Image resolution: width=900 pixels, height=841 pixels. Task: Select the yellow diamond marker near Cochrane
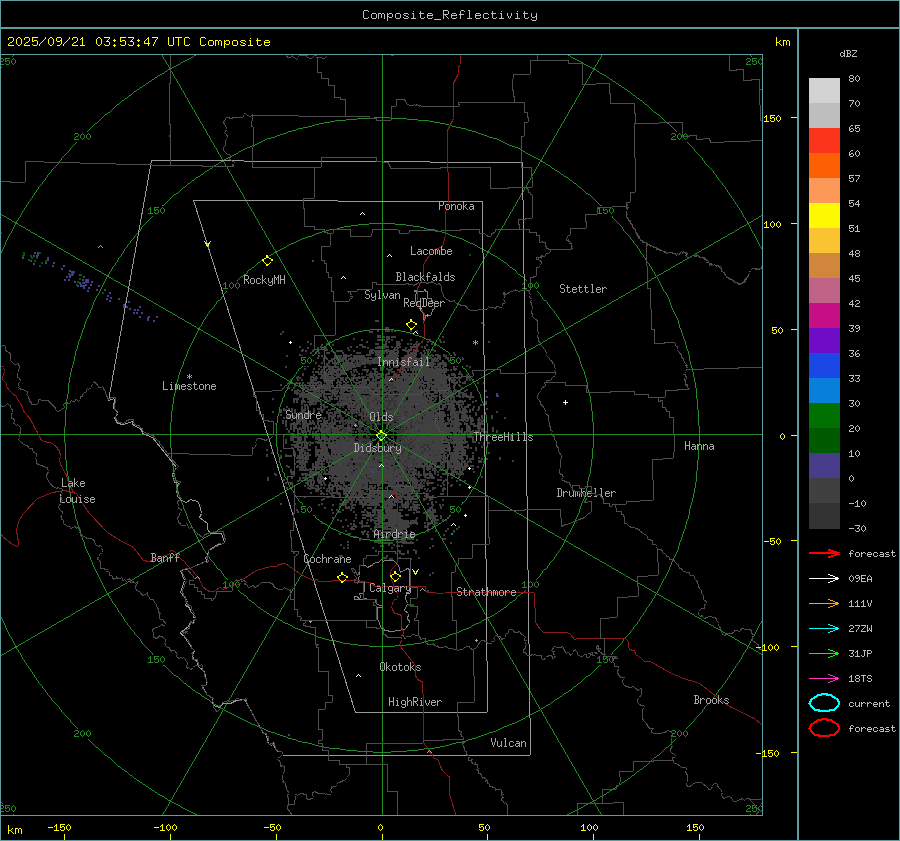tap(342, 578)
